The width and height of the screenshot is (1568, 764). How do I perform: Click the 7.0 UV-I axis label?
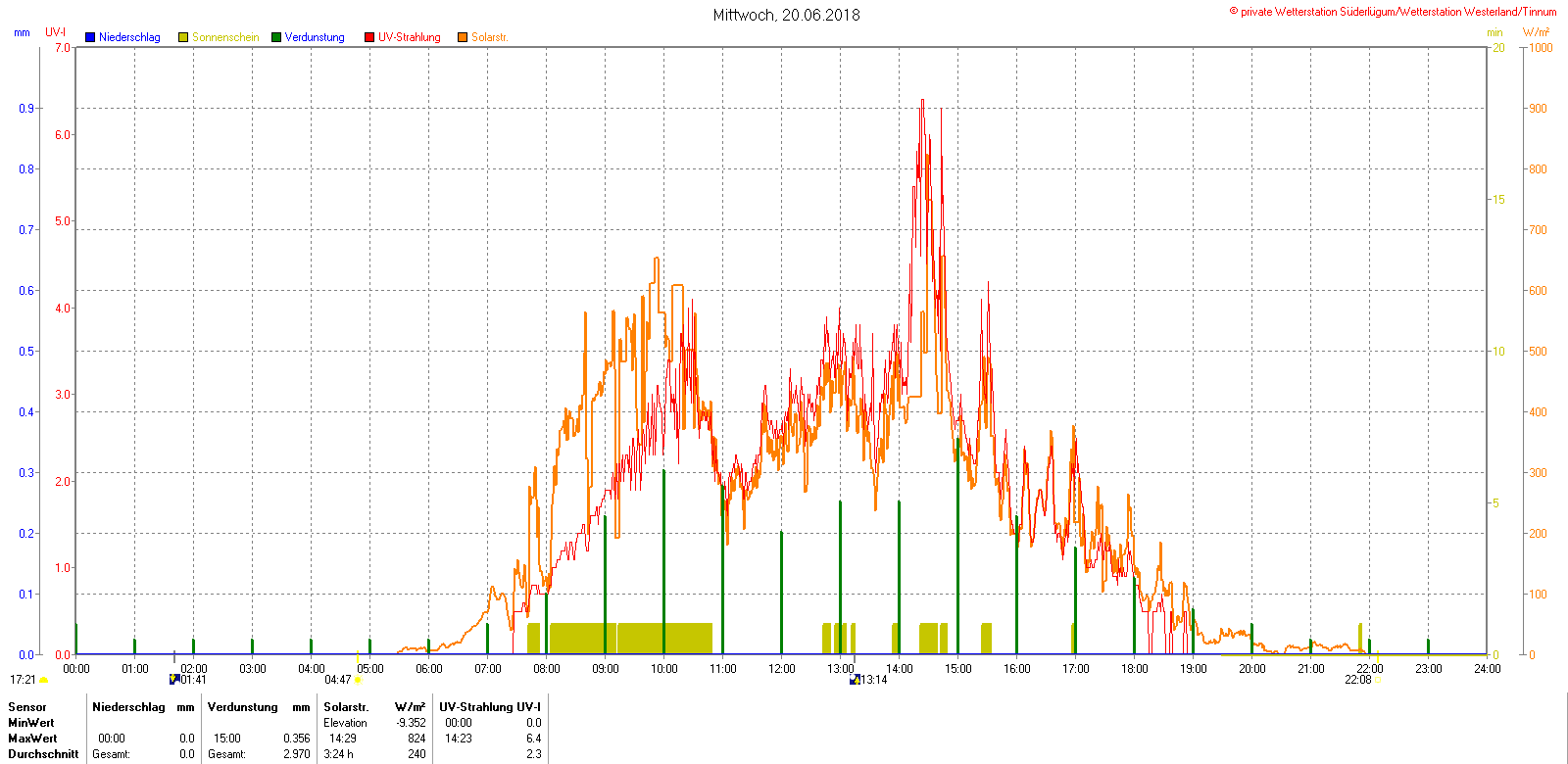[x=63, y=48]
